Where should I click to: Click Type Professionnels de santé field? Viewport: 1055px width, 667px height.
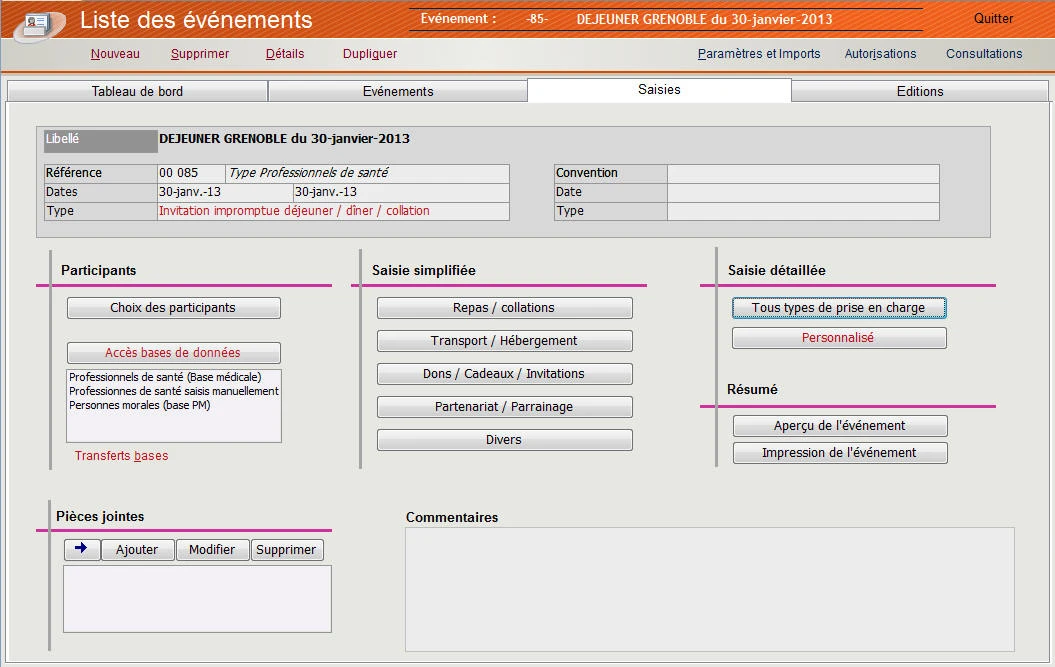[x=367, y=173]
